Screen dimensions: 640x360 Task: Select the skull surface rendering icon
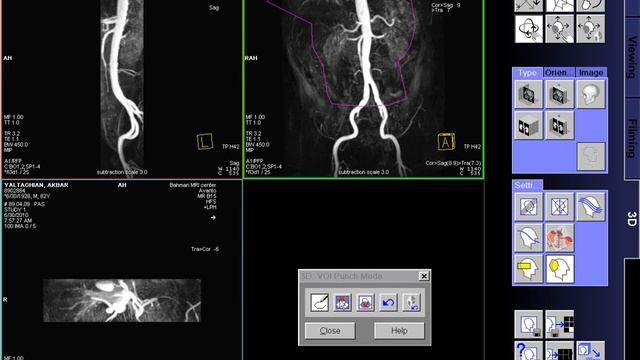click(x=591, y=94)
